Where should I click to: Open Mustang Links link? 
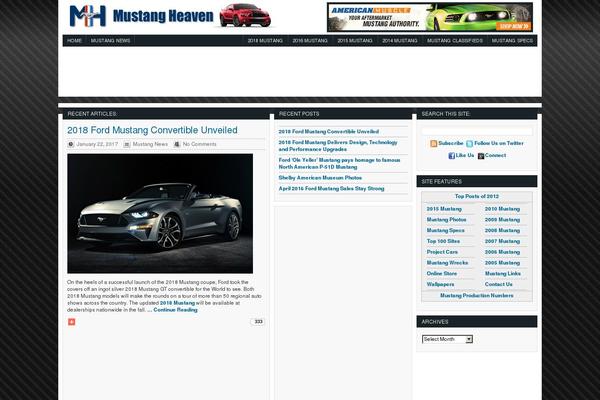[x=503, y=274]
